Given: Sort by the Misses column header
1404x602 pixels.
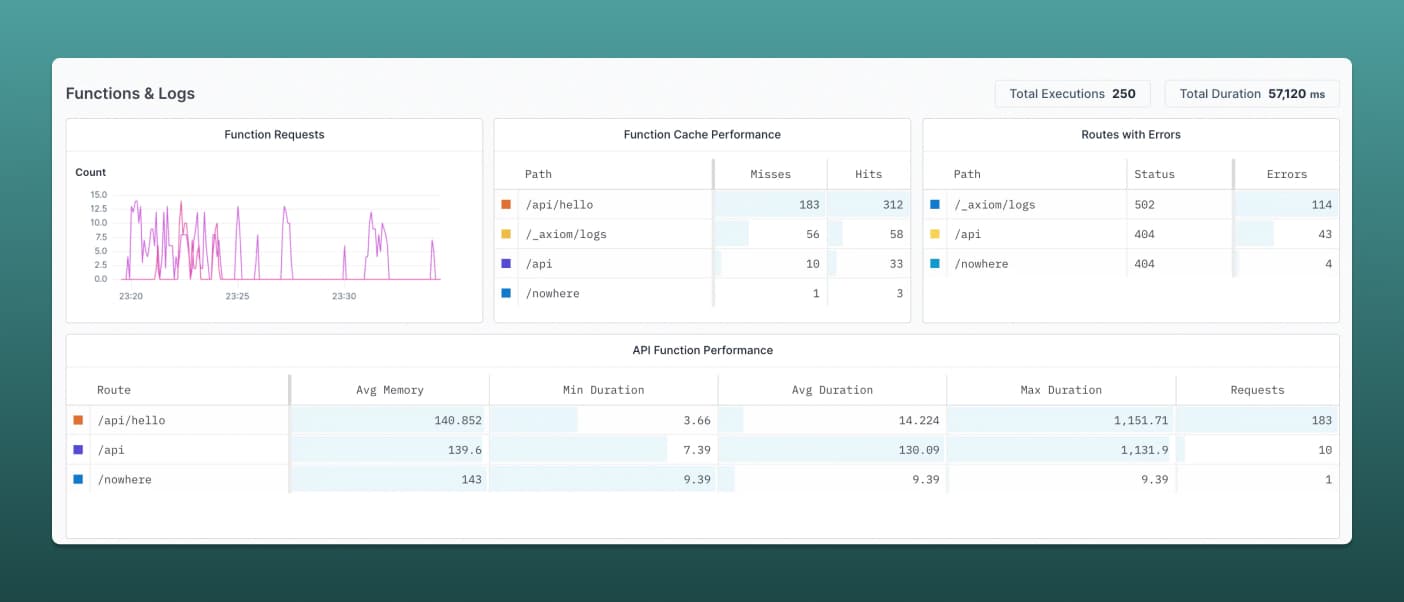Looking at the screenshot, I should point(771,174).
